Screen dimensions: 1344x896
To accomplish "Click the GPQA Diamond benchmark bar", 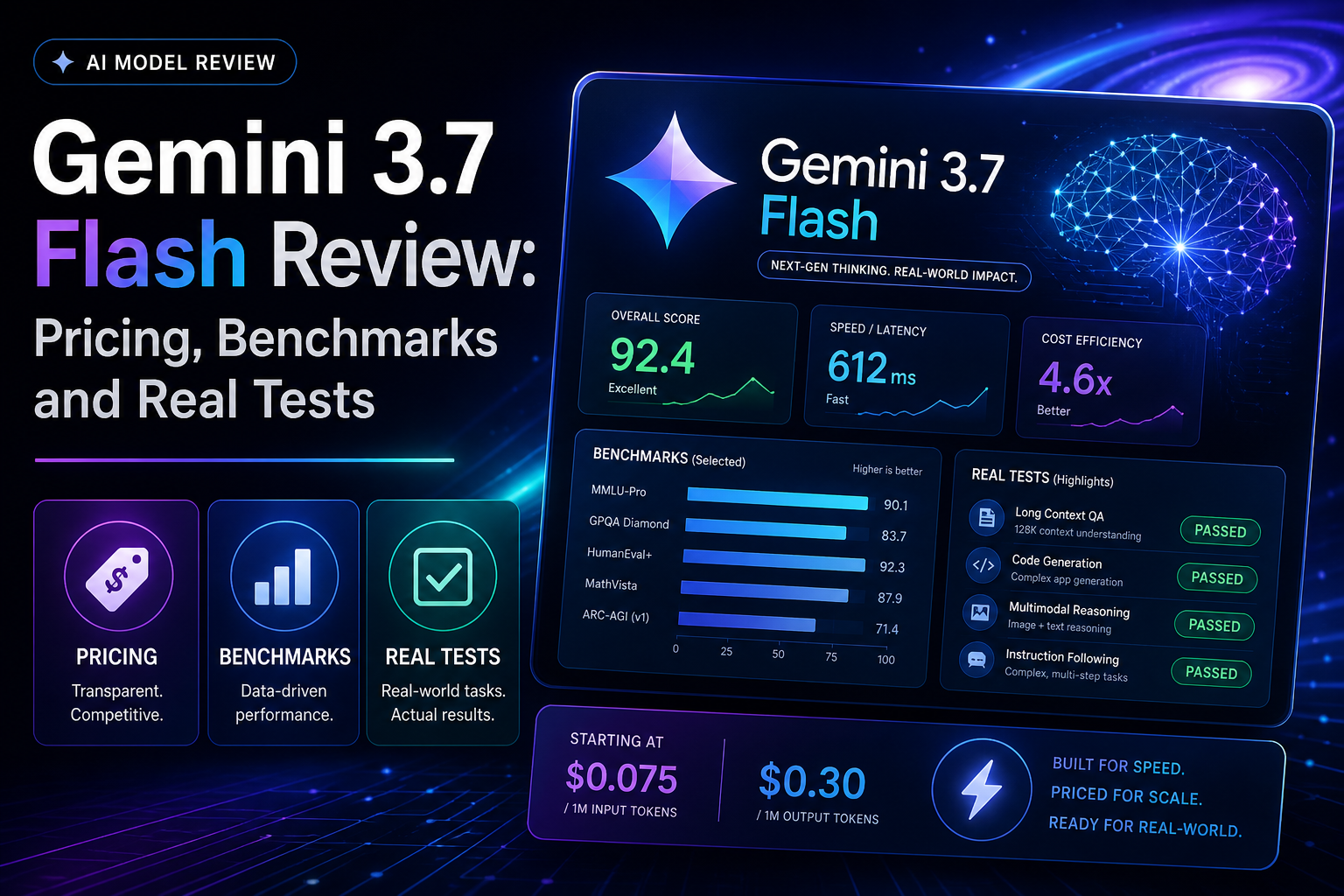I will click(x=766, y=528).
